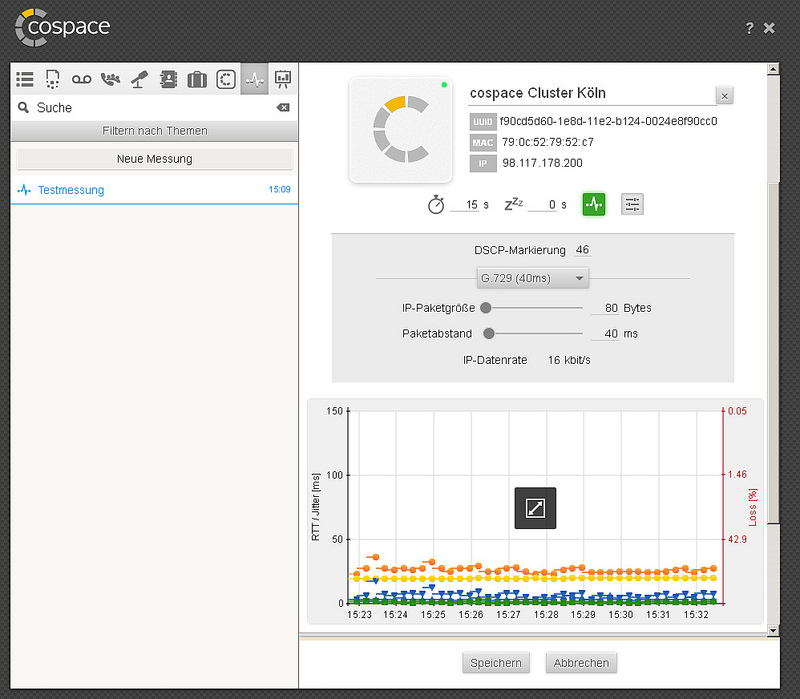
Task: Click the cospace Cluster Köln avatar image
Action: pos(401,130)
